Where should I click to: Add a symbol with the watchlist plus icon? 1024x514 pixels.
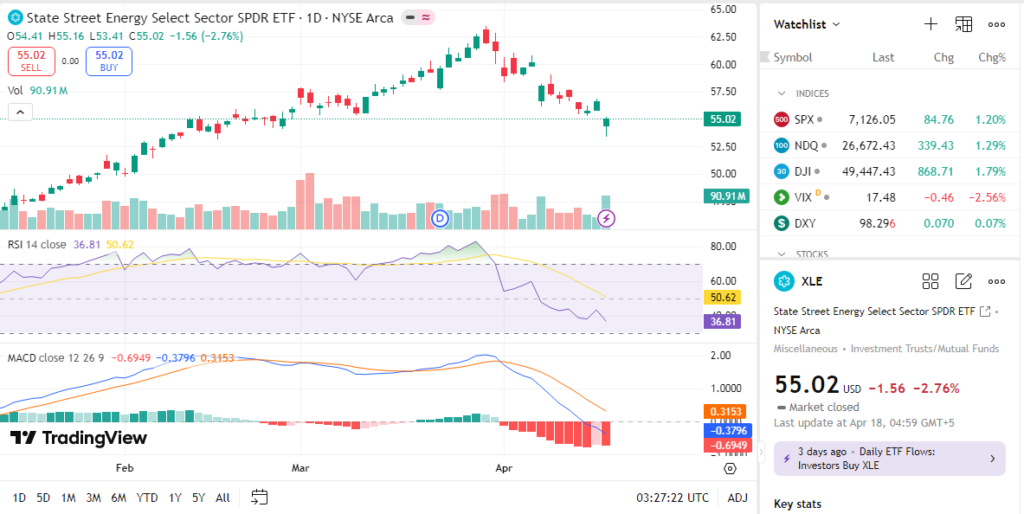(x=930, y=24)
